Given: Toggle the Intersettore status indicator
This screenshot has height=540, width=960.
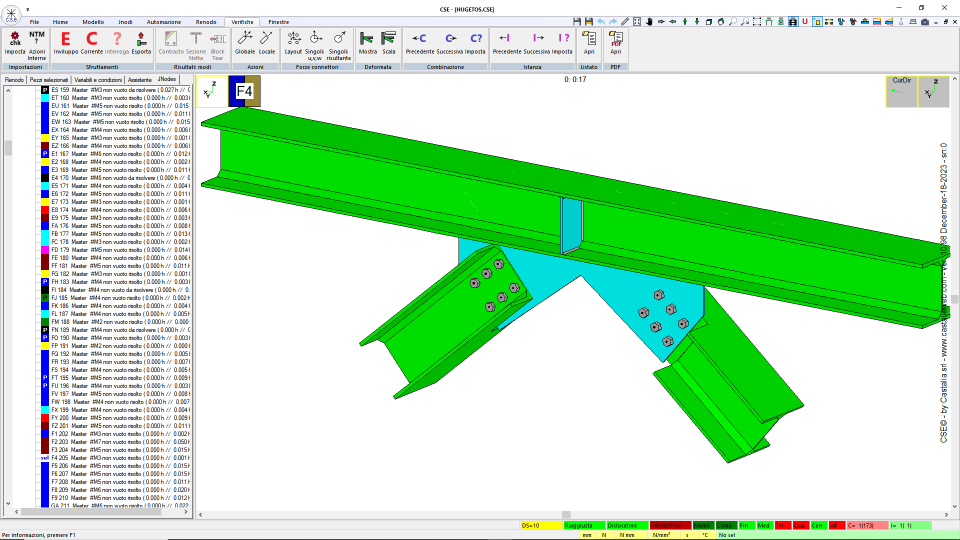Looking at the screenshot, I should coord(670,525).
